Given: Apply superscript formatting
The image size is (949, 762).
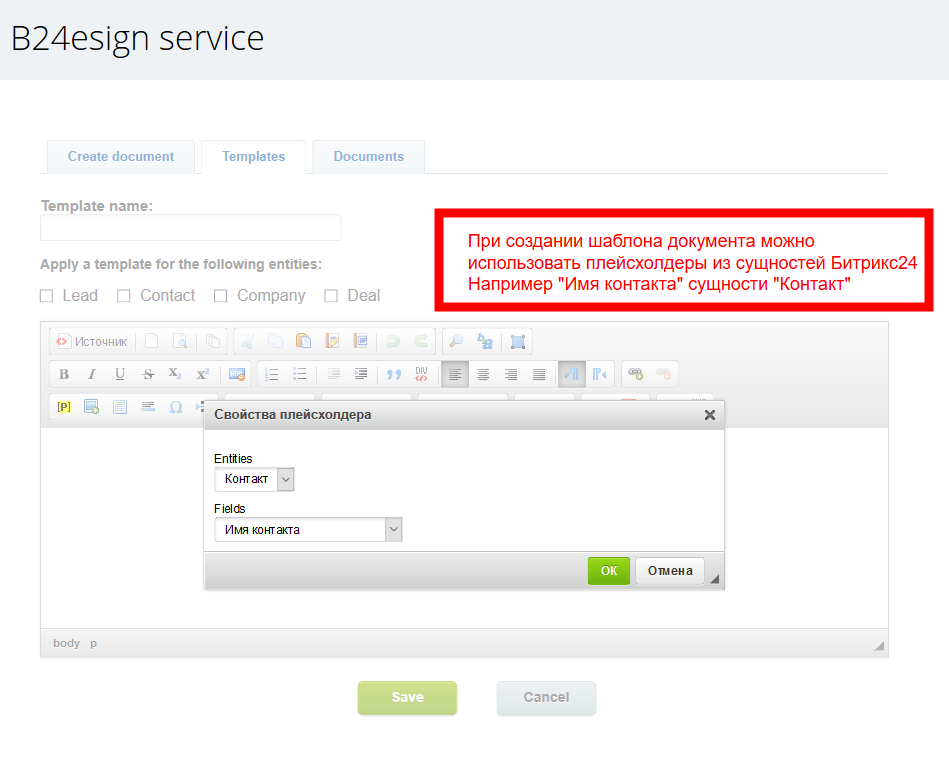Looking at the screenshot, I should point(203,374).
